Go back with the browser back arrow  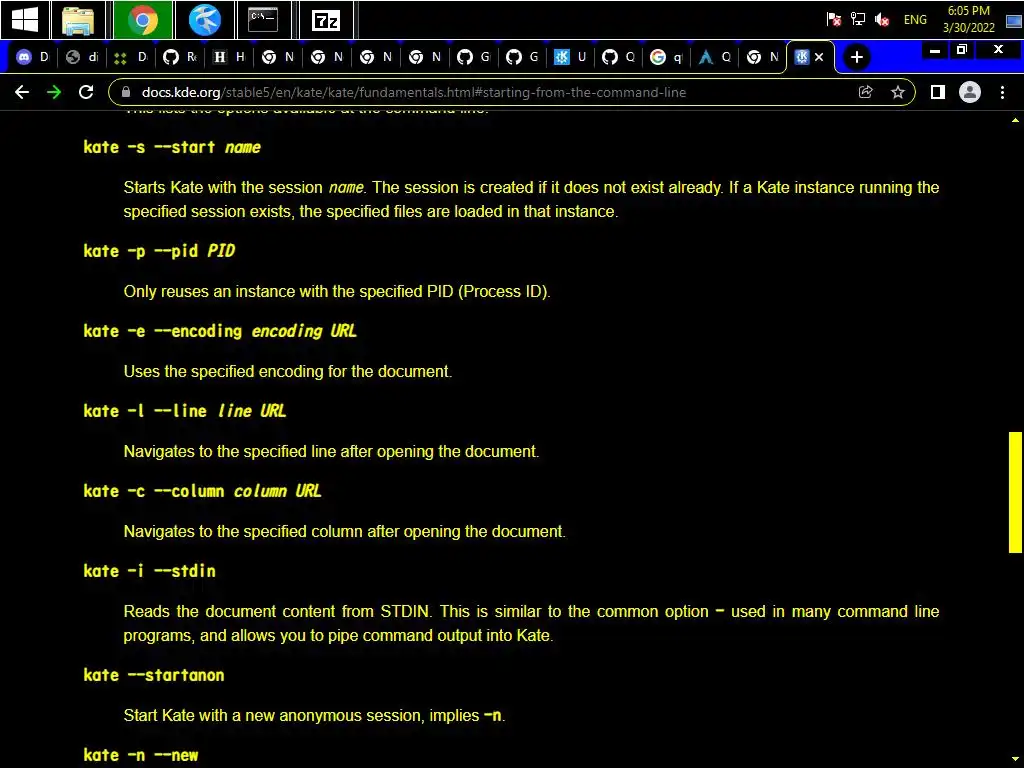pyautogui.click(x=22, y=92)
